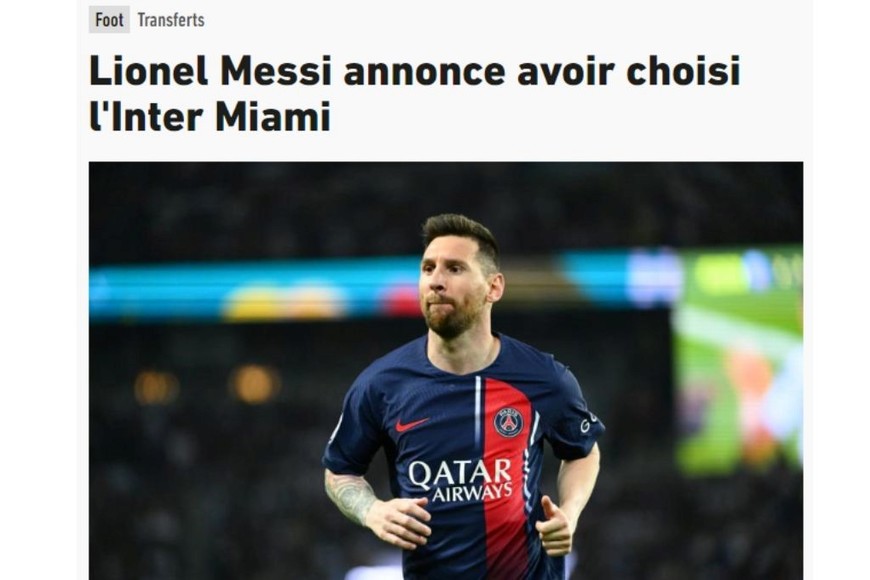Open the Foot category tag
The height and width of the screenshot is (580, 870).
[109, 20]
